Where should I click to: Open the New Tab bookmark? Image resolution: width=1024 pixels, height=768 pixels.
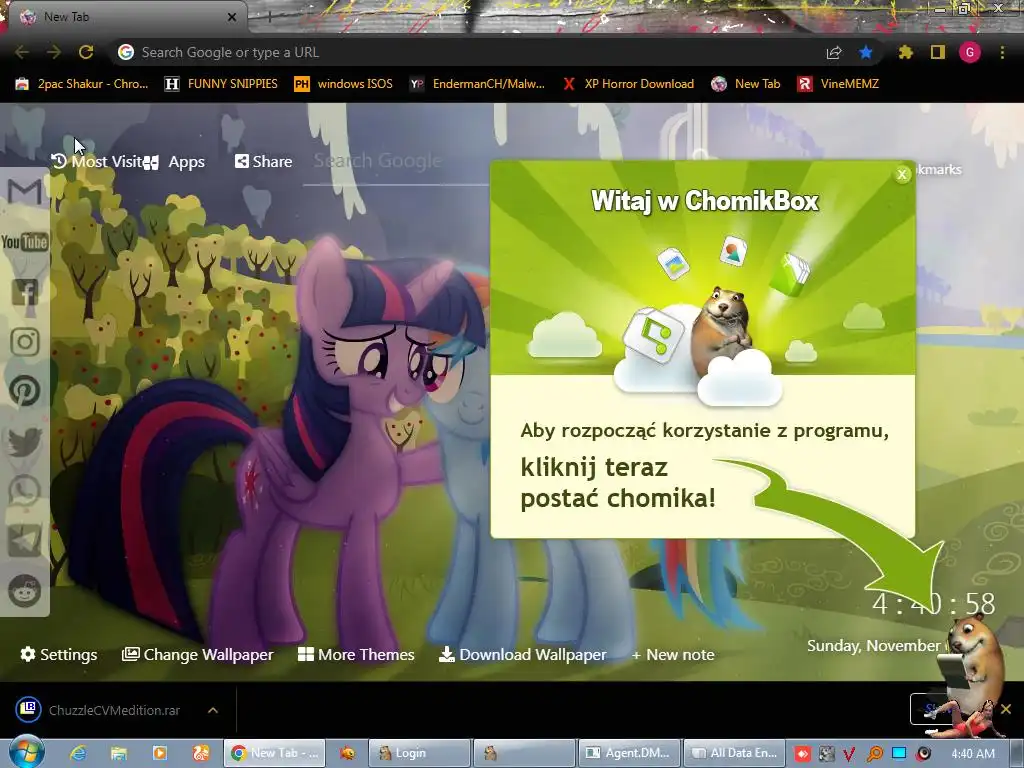click(x=746, y=84)
